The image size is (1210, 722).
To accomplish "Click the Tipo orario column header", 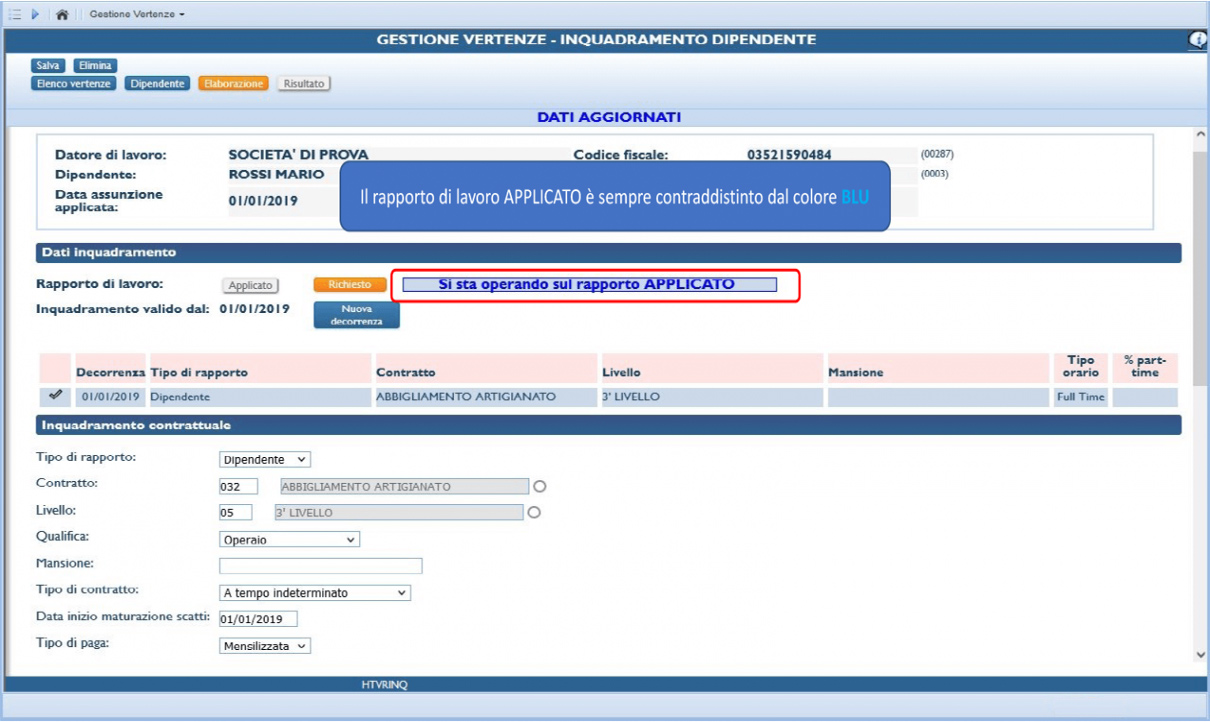I will (x=1080, y=366).
